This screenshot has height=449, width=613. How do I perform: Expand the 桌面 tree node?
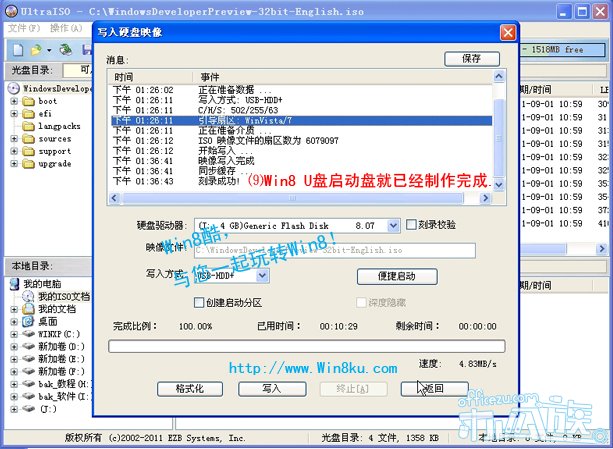pyautogui.click(x=14, y=322)
